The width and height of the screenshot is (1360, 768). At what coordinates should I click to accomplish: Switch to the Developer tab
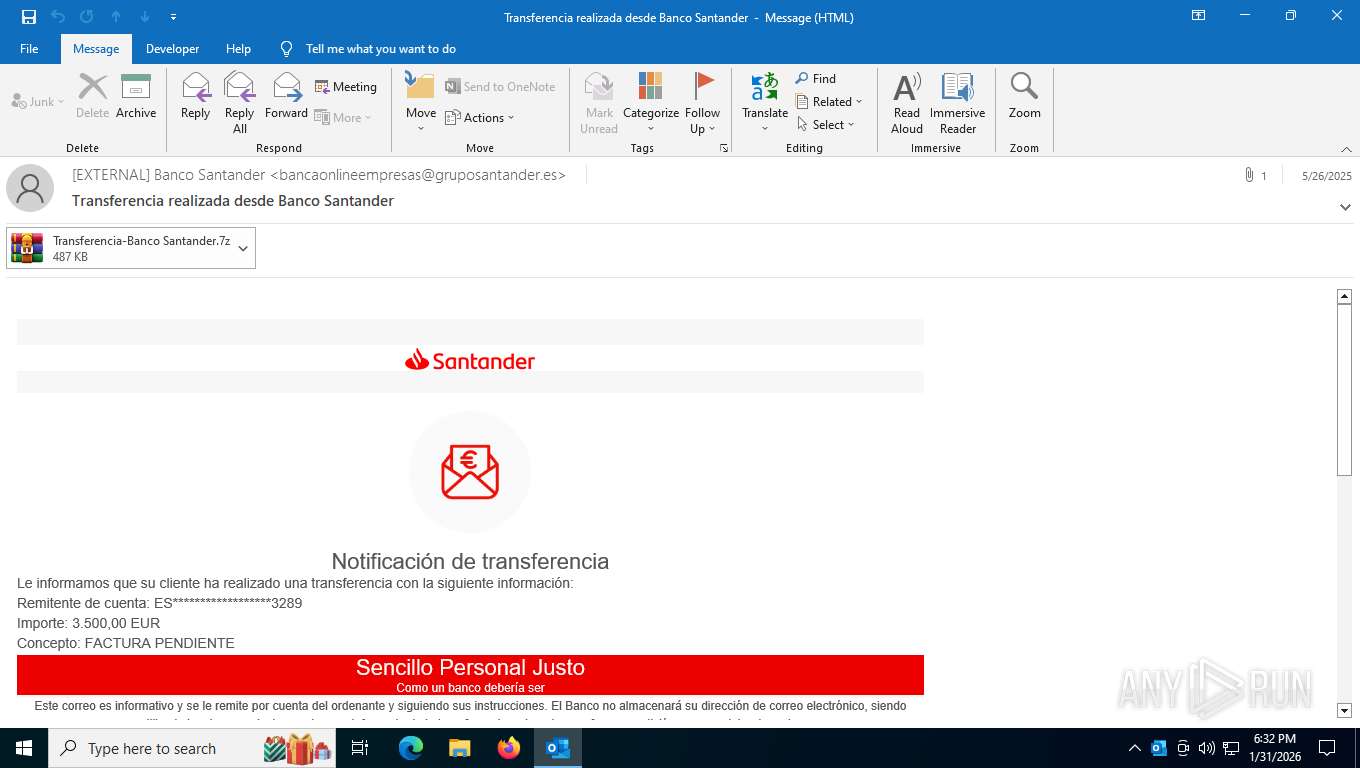[x=172, y=48]
